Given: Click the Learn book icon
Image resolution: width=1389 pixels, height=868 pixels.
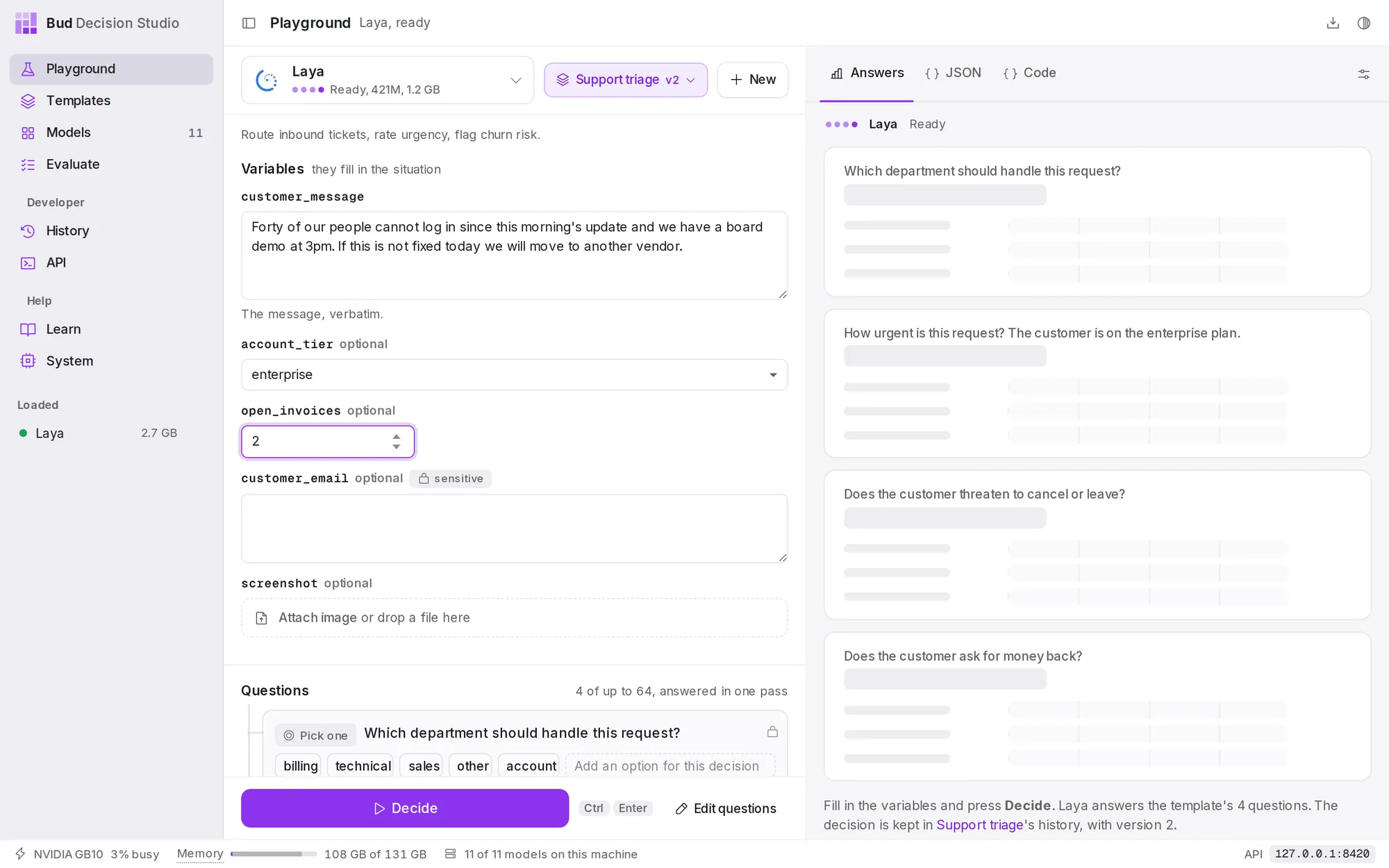Looking at the screenshot, I should pos(28,329).
